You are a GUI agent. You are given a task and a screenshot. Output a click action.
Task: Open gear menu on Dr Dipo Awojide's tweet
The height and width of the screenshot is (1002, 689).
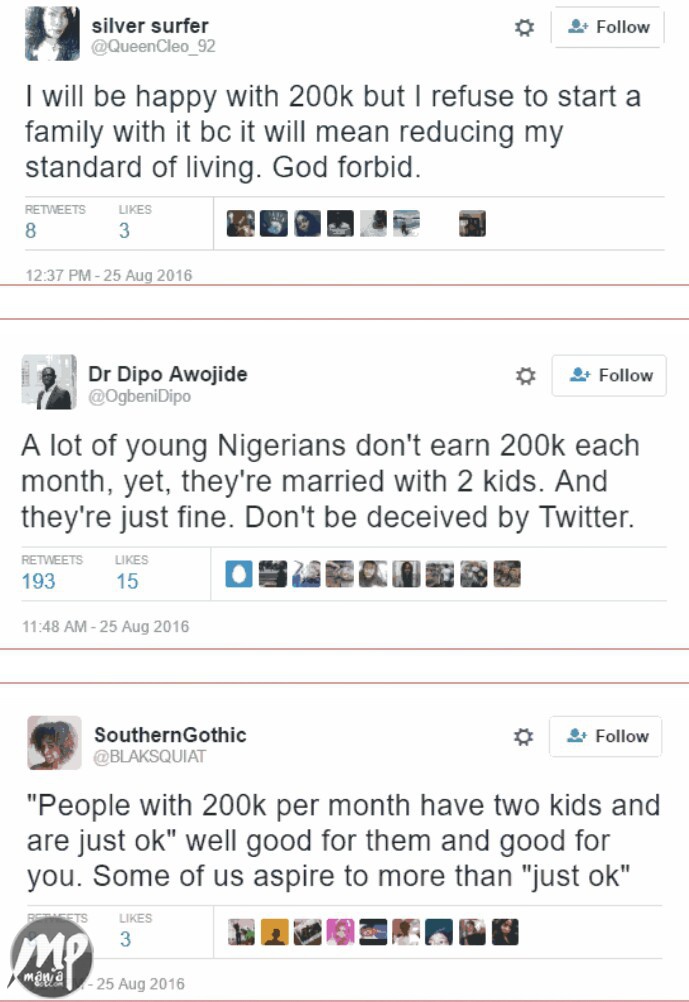(525, 376)
